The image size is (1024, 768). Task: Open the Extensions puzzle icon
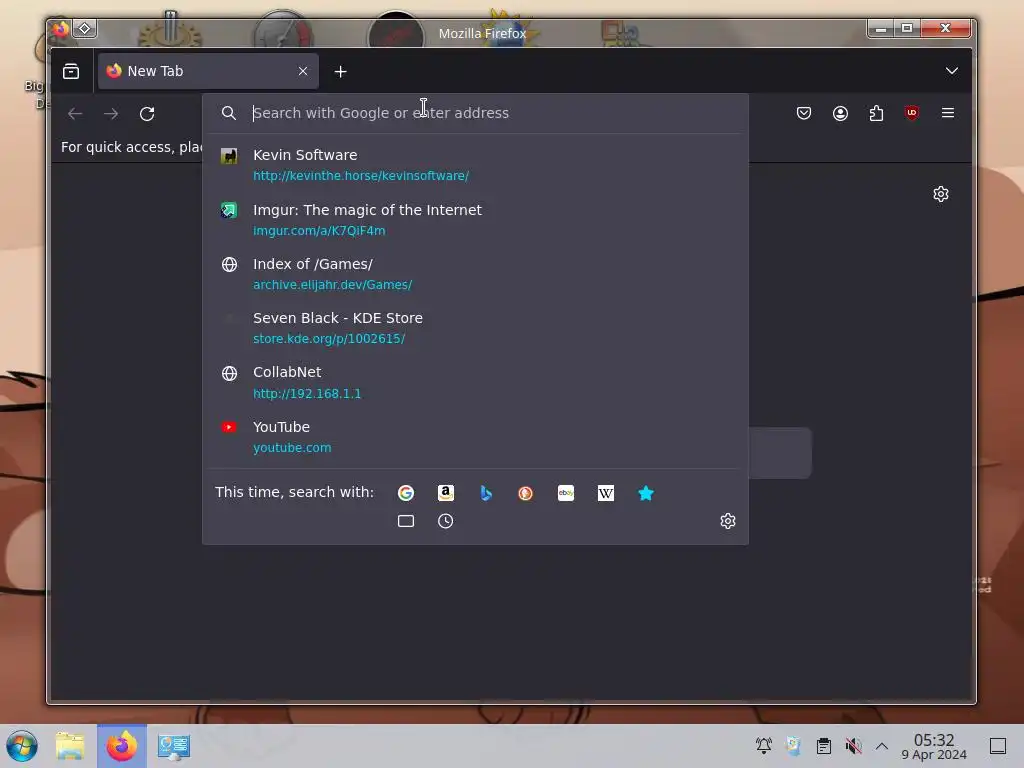coord(876,113)
